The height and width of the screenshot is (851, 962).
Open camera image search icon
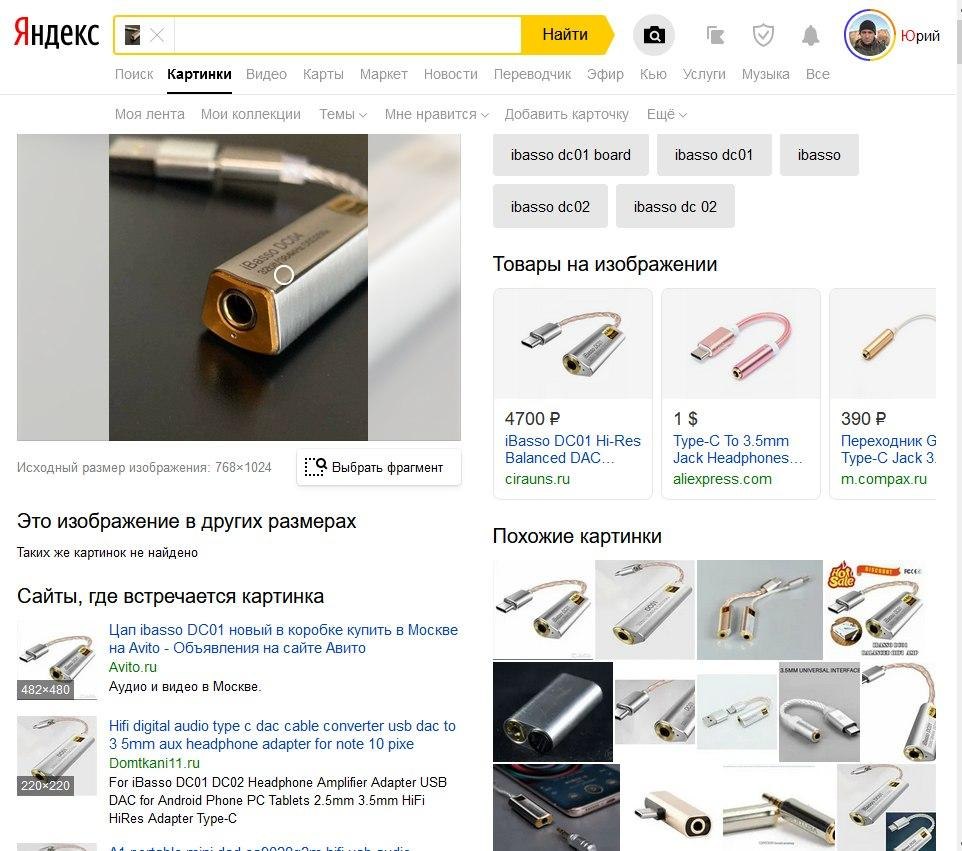[654, 35]
